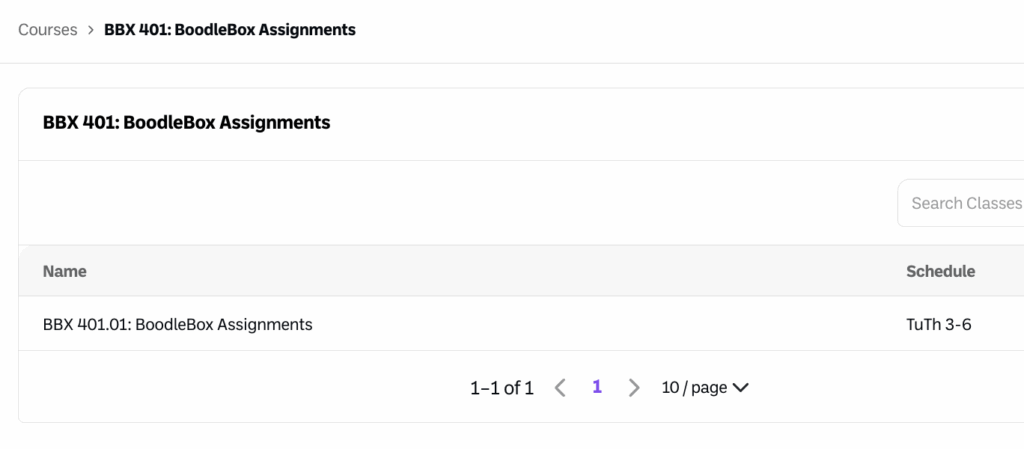
Task: Click the bold BBX 401 breadcrumb title
Action: point(230,30)
